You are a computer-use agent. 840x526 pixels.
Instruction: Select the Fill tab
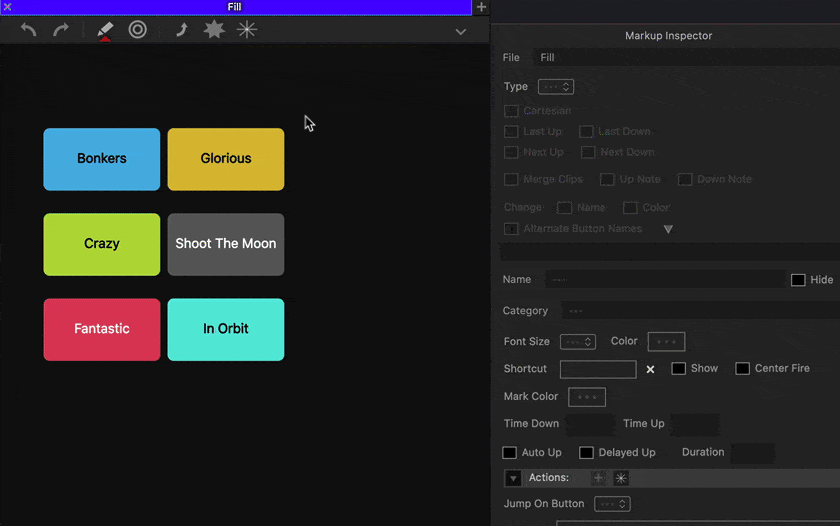coord(235,7)
